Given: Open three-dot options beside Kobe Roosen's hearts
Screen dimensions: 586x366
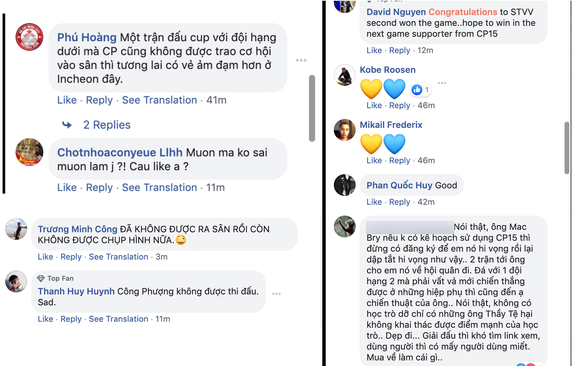Looking at the screenshot, I should [x=442, y=83].
